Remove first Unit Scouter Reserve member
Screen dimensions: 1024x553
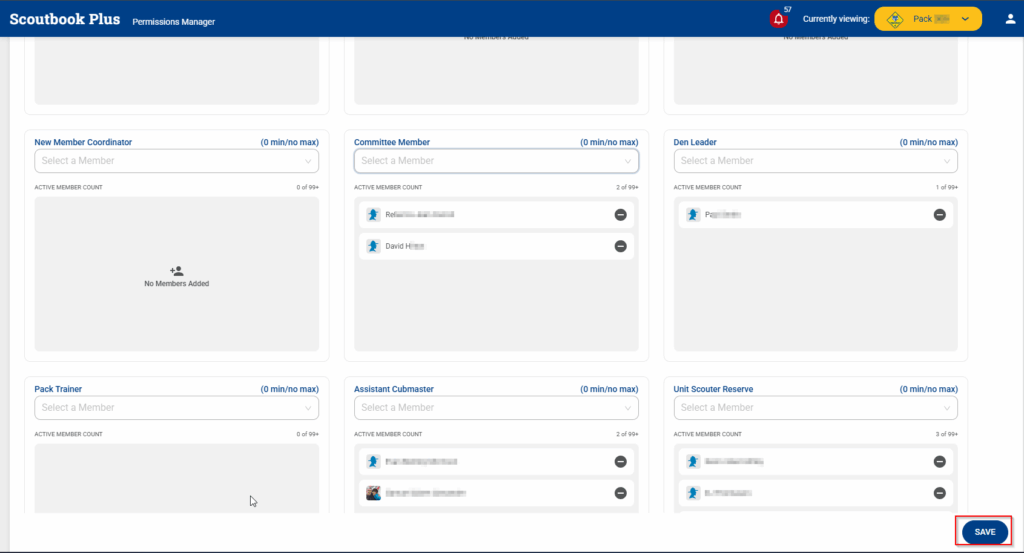pos(939,462)
